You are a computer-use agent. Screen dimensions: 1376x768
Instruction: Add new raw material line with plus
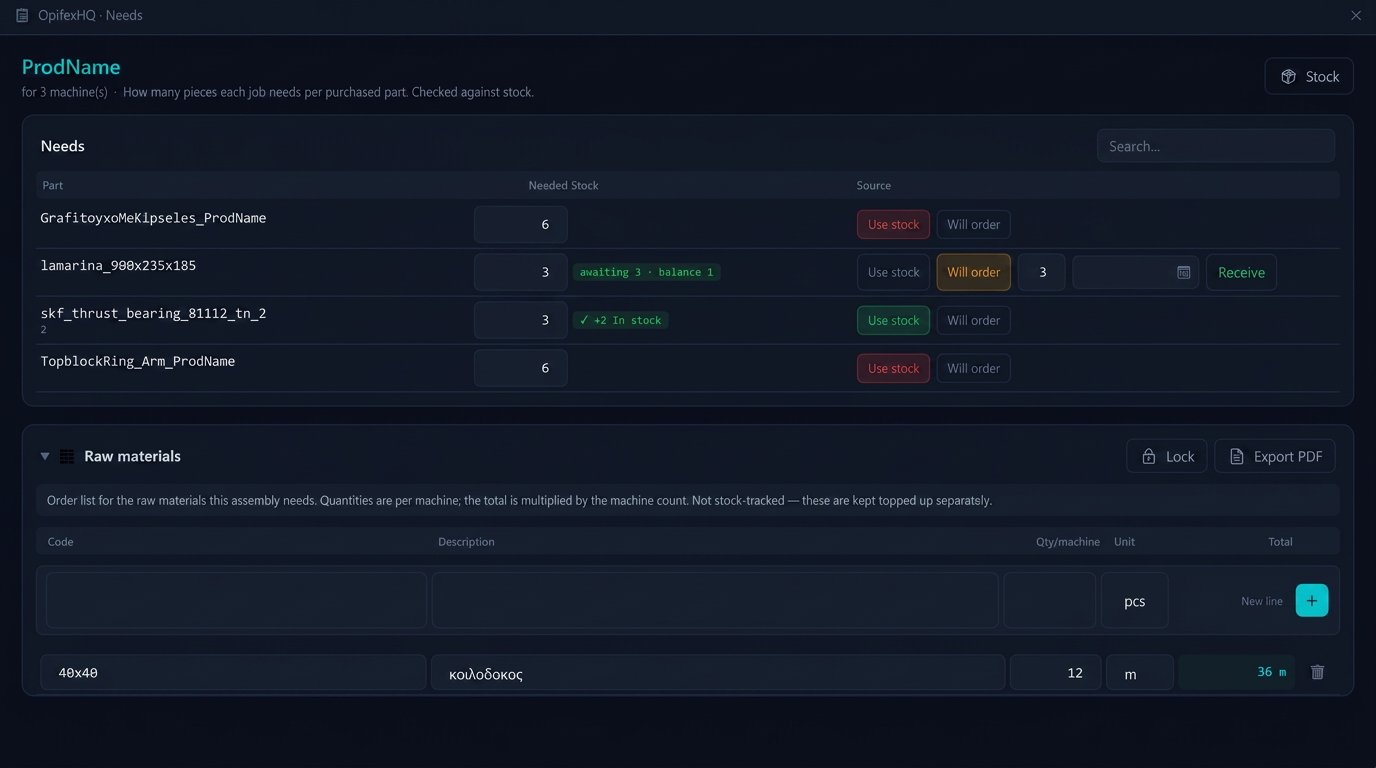tap(1312, 600)
